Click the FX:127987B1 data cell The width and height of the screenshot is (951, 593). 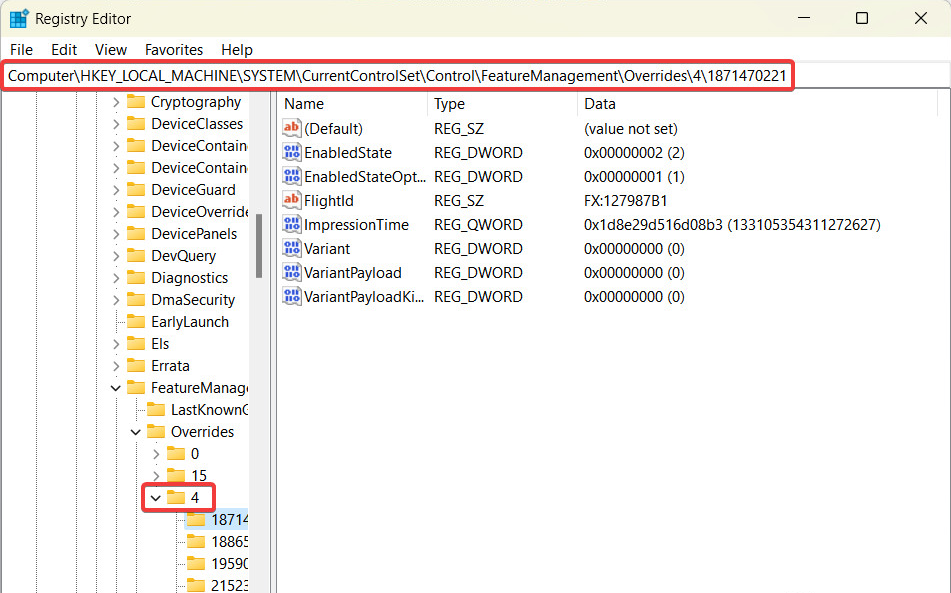(625, 201)
